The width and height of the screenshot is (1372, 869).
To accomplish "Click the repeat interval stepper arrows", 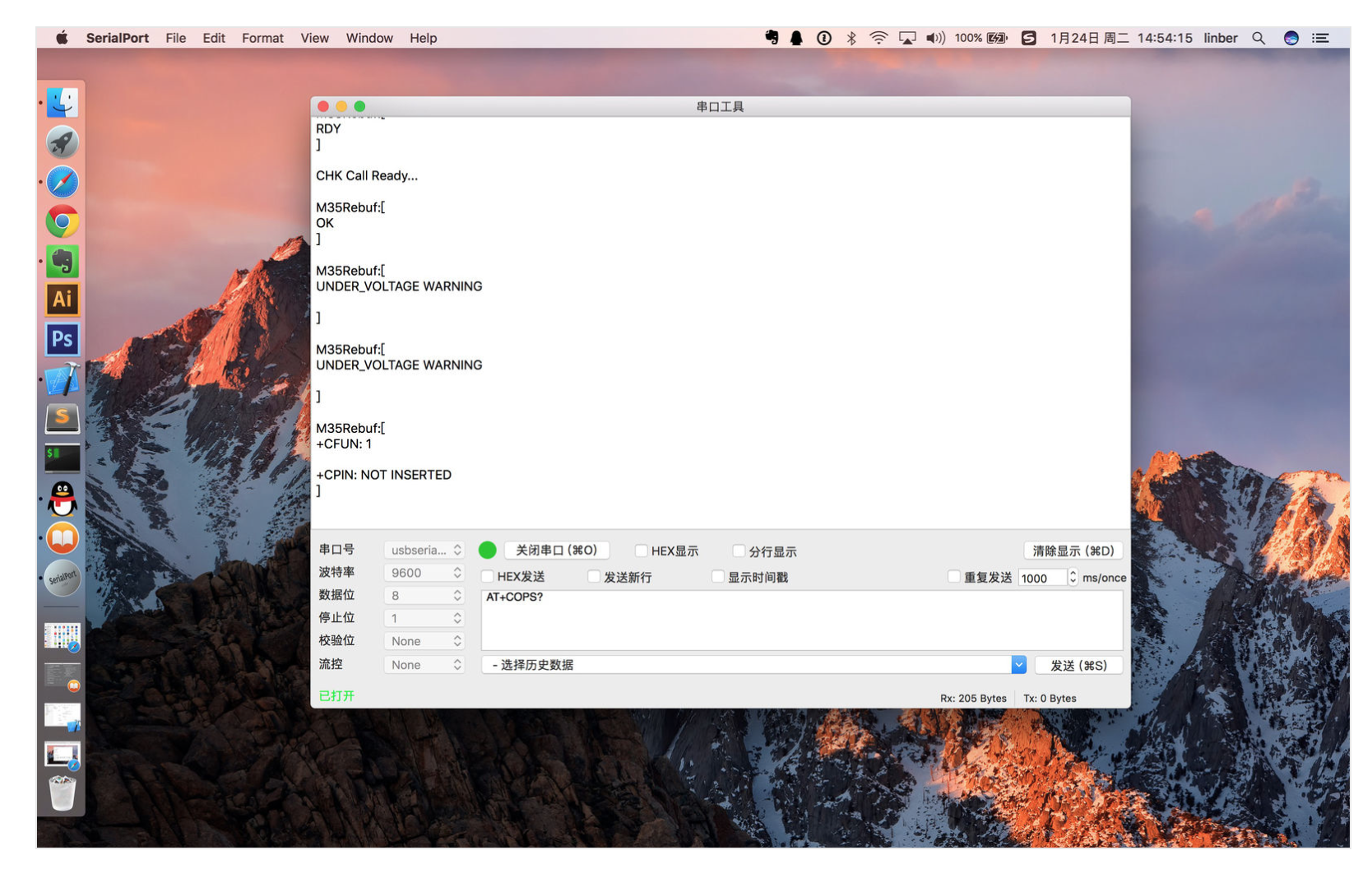I will (x=1073, y=577).
